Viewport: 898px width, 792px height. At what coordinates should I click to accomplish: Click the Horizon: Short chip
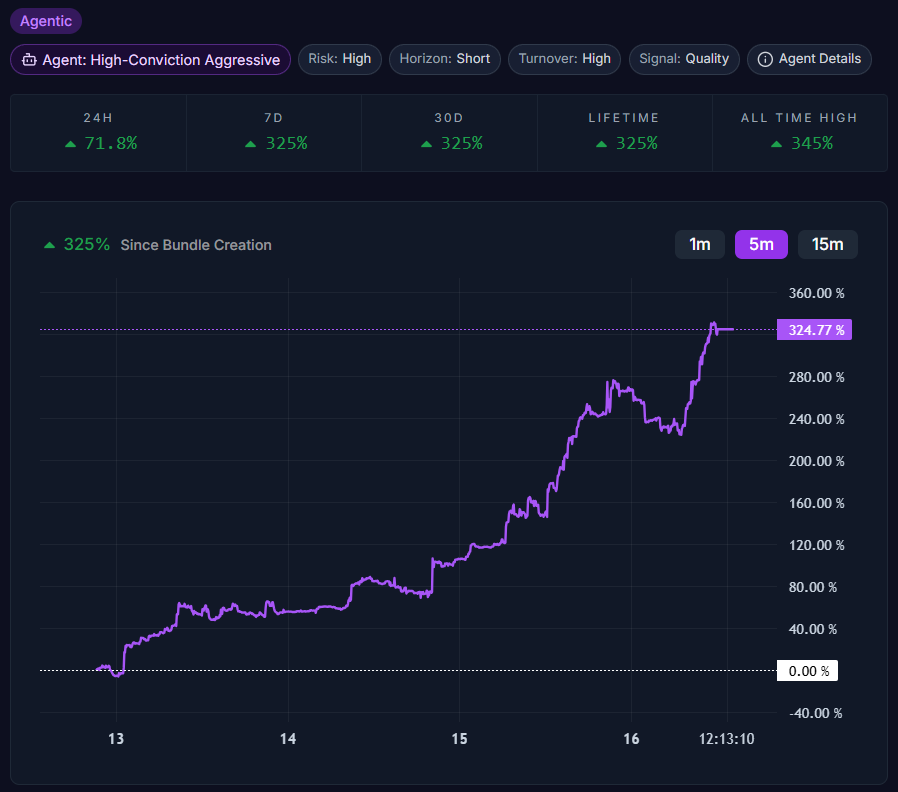coord(444,59)
